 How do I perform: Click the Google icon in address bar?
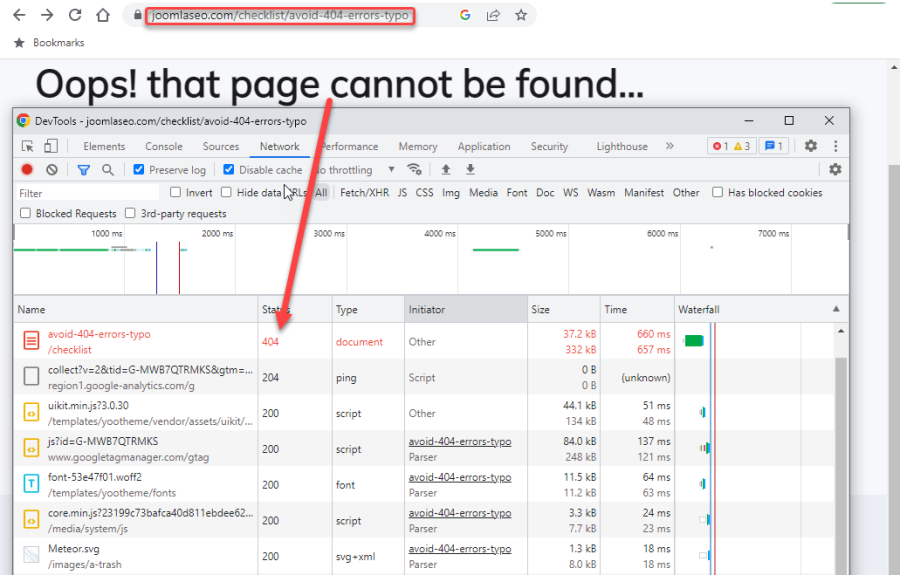pyautogui.click(x=465, y=15)
